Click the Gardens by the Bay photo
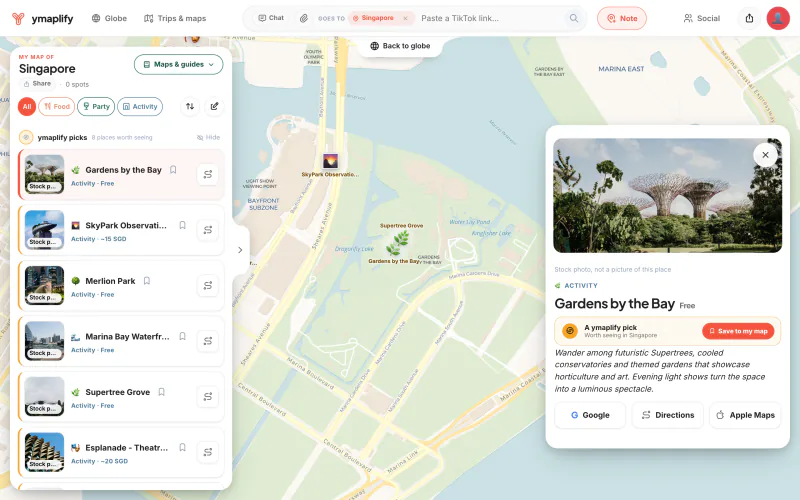Screen dimensions: 800x500 pos(667,195)
